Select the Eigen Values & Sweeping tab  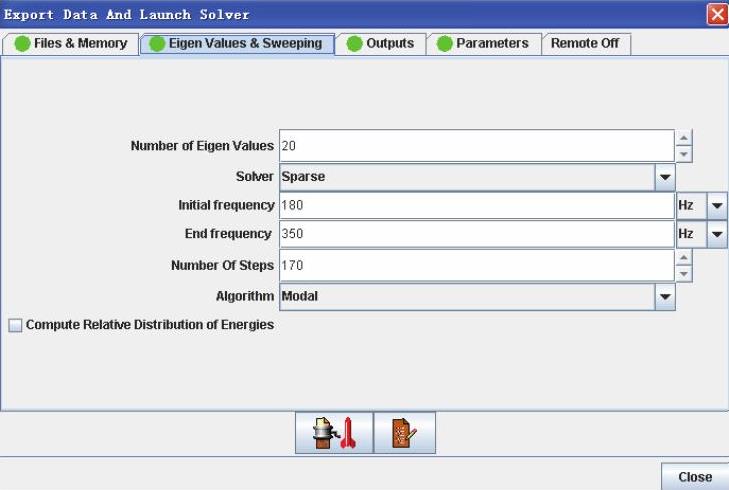237,44
